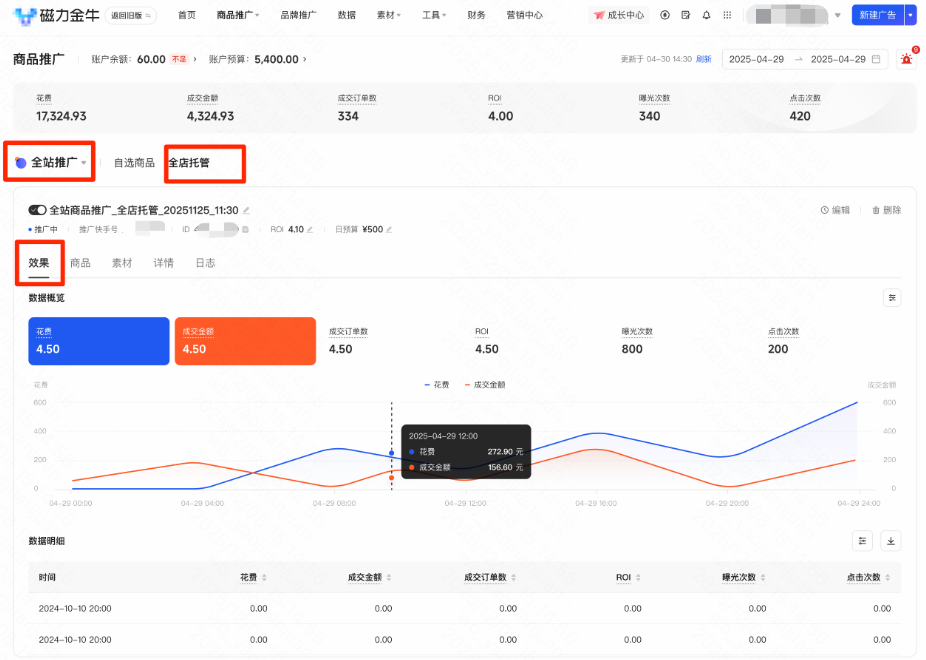Image resolution: width=926 pixels, height=660 pixels.
Task: Switch to the 日志 tab
Action: click(x=206, y=263)
